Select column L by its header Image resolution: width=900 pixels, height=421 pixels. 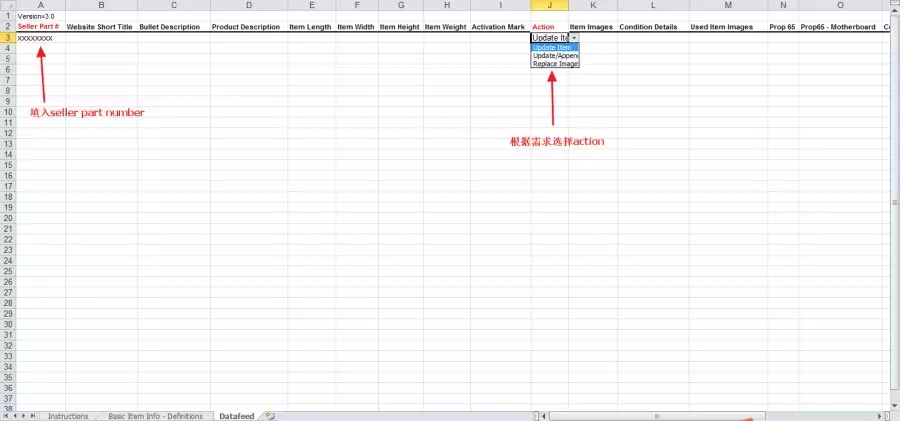click(653, 5)
